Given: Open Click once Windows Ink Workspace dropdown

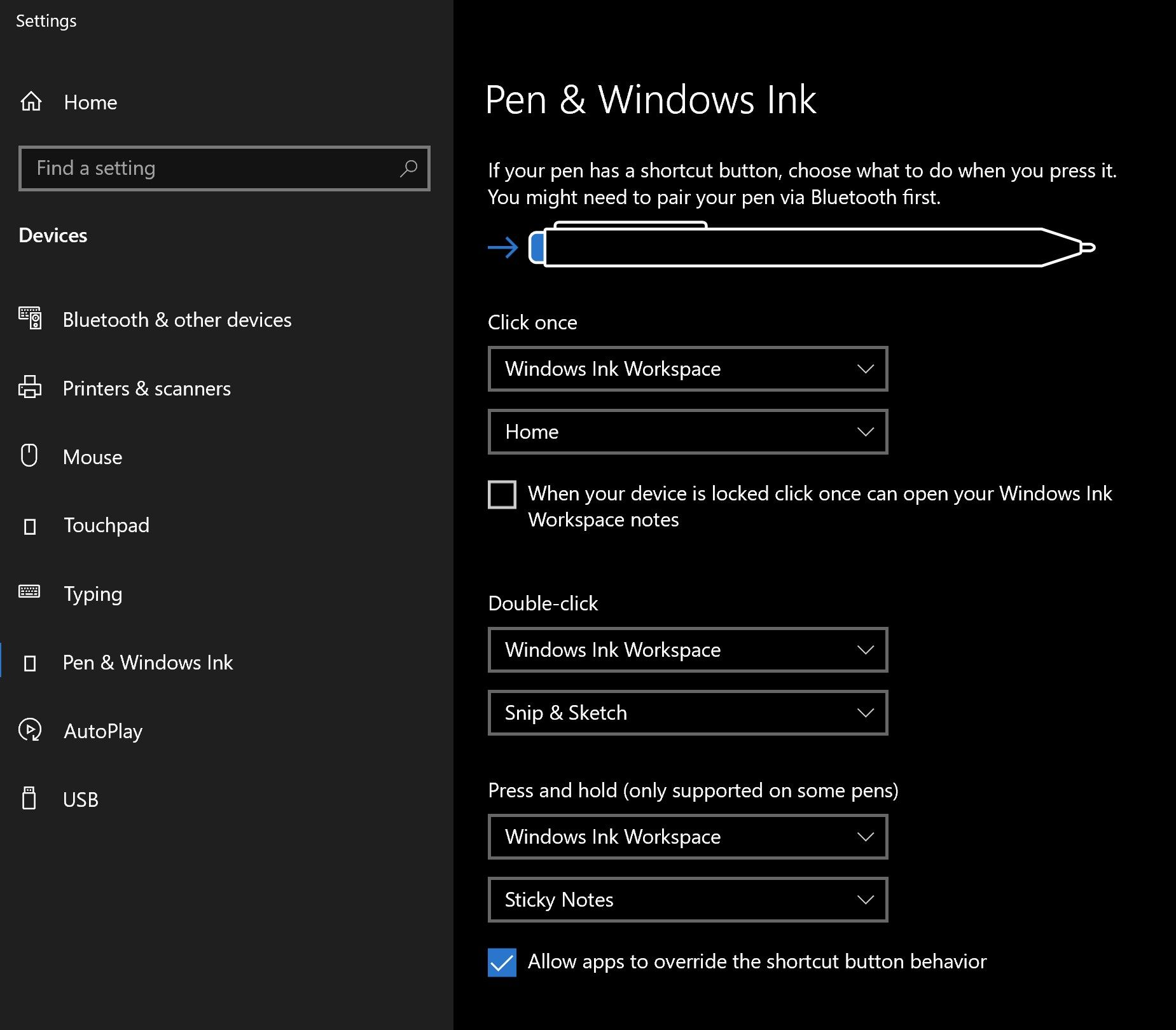Looking at the screenshot, I should tap(688, 369).
